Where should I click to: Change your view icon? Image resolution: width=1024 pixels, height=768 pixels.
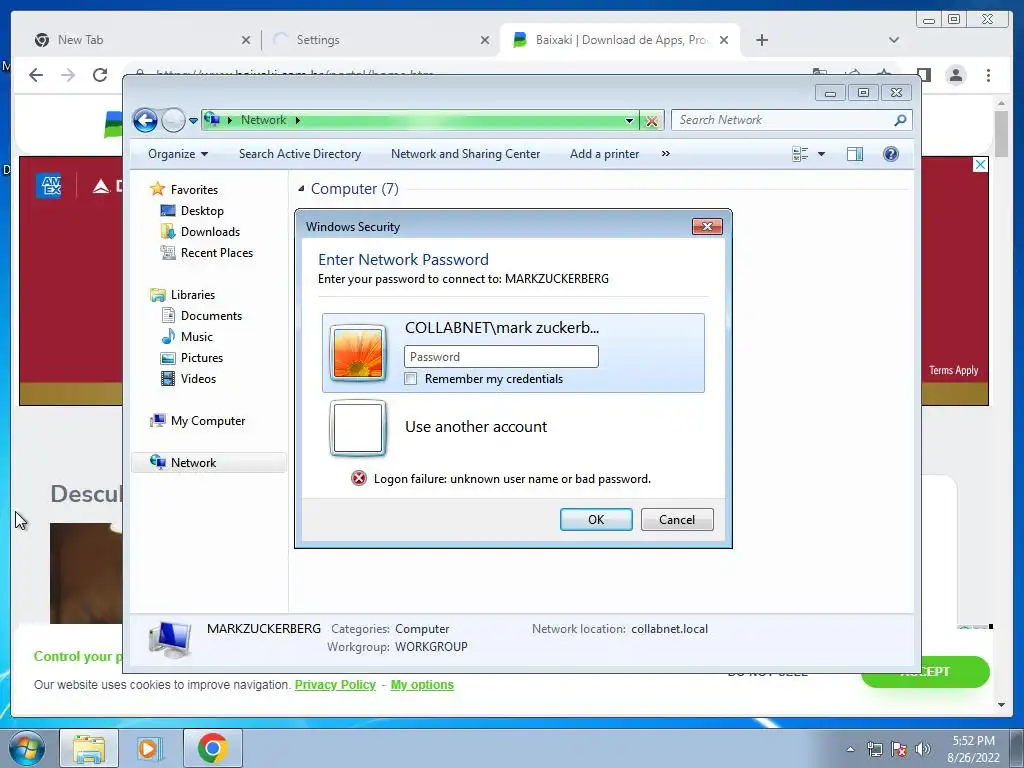[800, 154]
